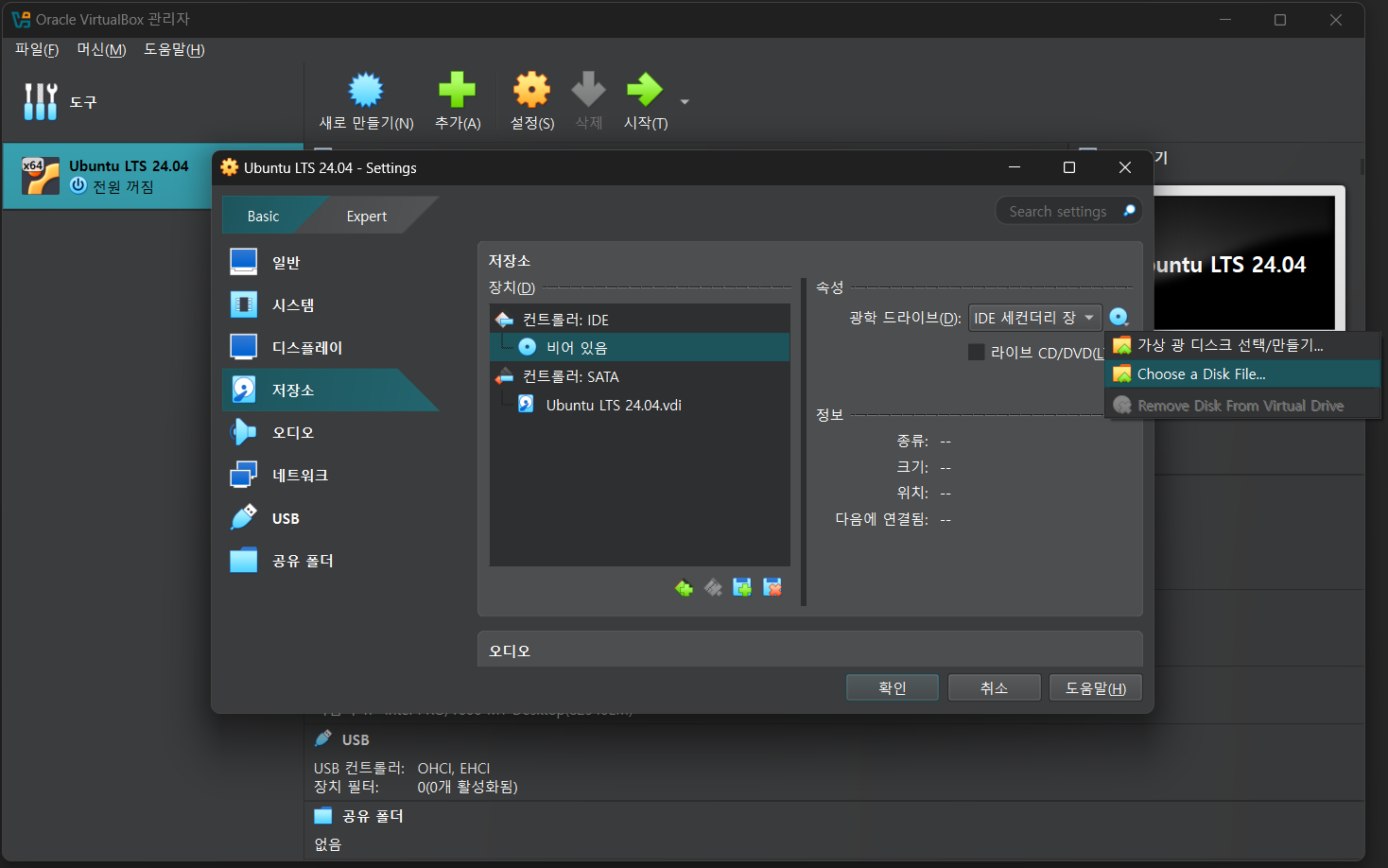
Task: Click the New (새로 만들기) machine icon
Action: click(366, 90)
